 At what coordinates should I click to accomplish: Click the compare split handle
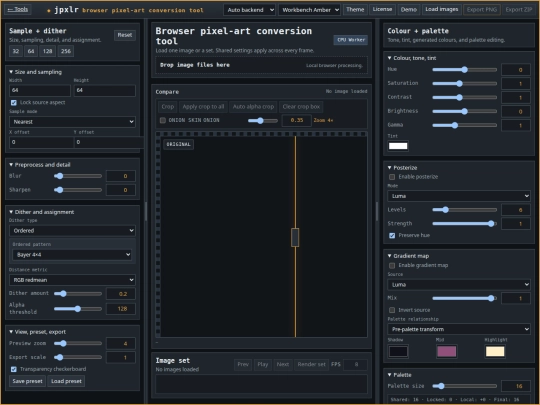295,237
